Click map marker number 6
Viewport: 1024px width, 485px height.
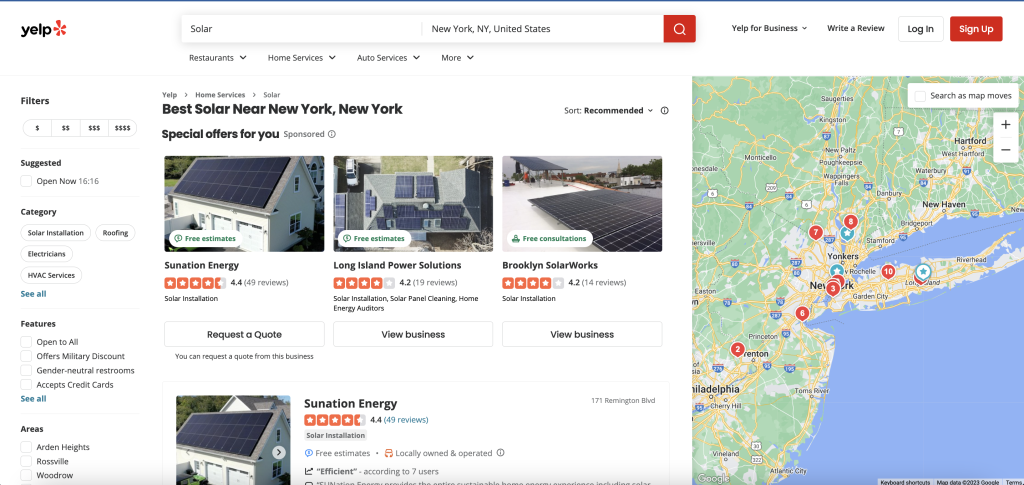802,313
